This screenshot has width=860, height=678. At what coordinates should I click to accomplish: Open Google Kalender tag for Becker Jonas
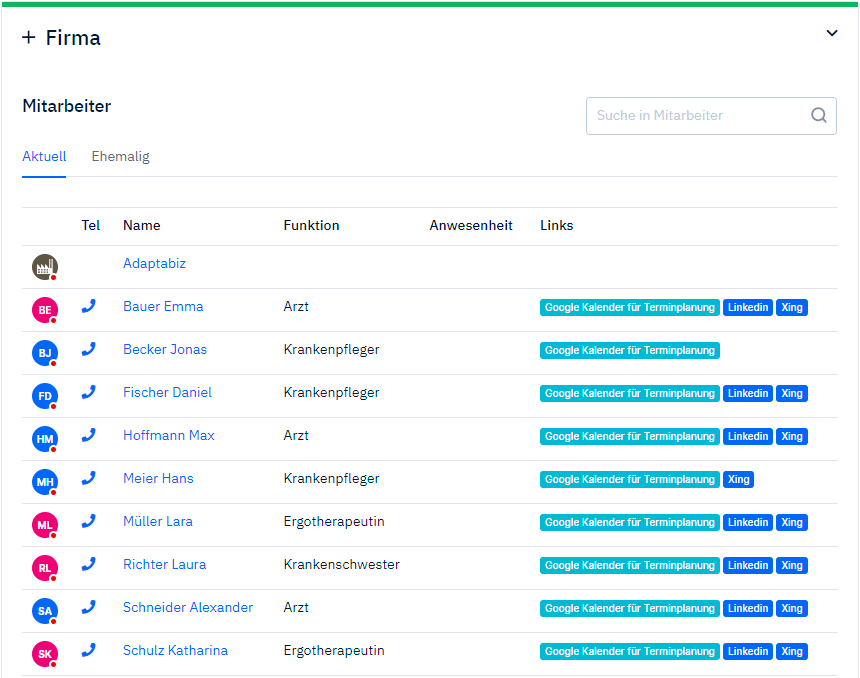point(629,351)
